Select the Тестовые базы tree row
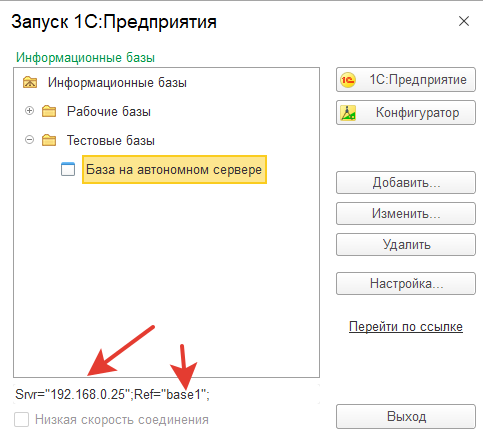483x437 pixels. tap(111, 140)
